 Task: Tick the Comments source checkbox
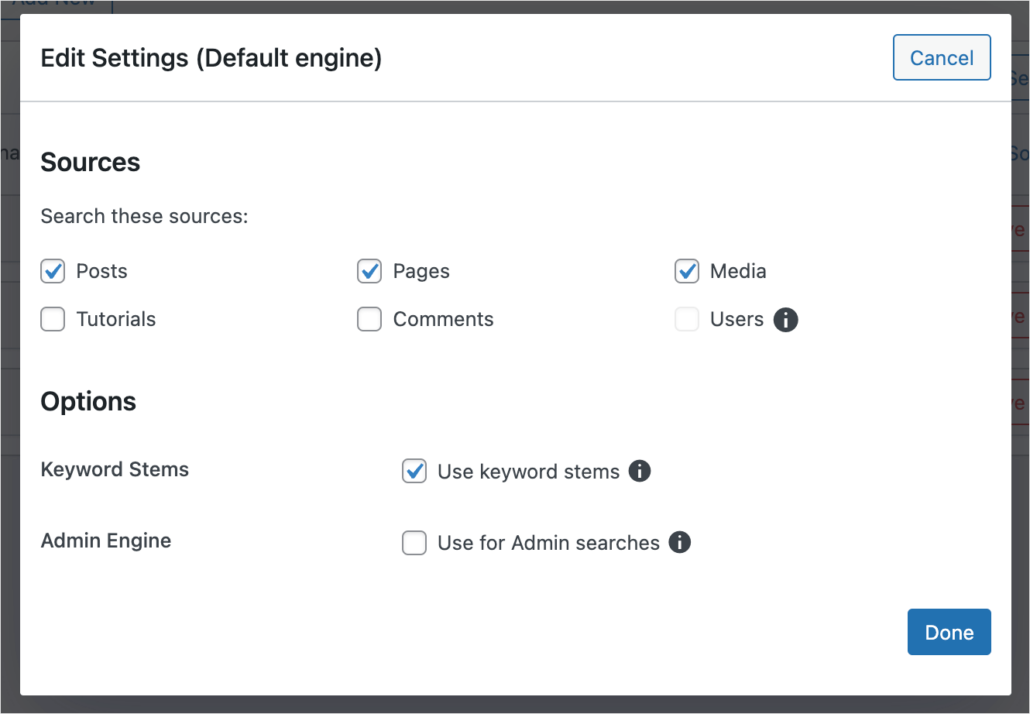pos(370,320)
